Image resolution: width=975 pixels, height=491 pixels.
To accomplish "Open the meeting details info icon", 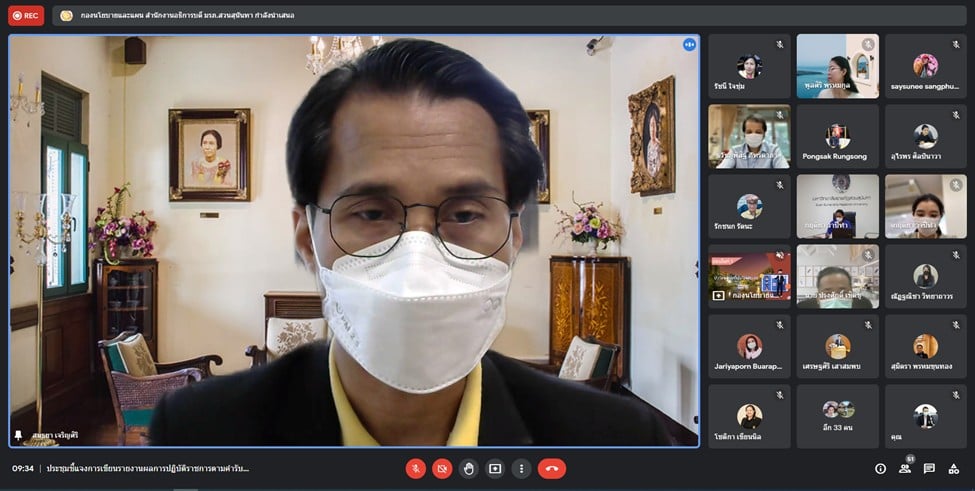I will pyautogui.click(x=880, y=468).
